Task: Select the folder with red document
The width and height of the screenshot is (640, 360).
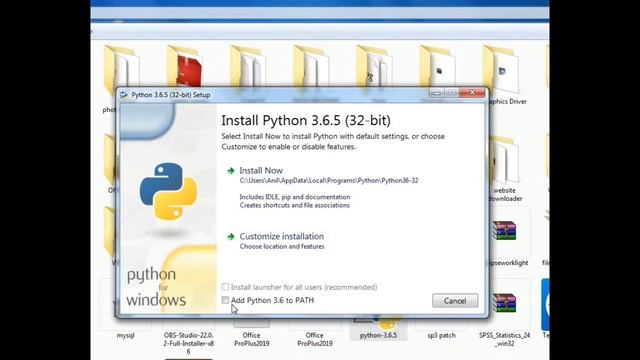Action: pyautogui.click(x=186, y=65)
